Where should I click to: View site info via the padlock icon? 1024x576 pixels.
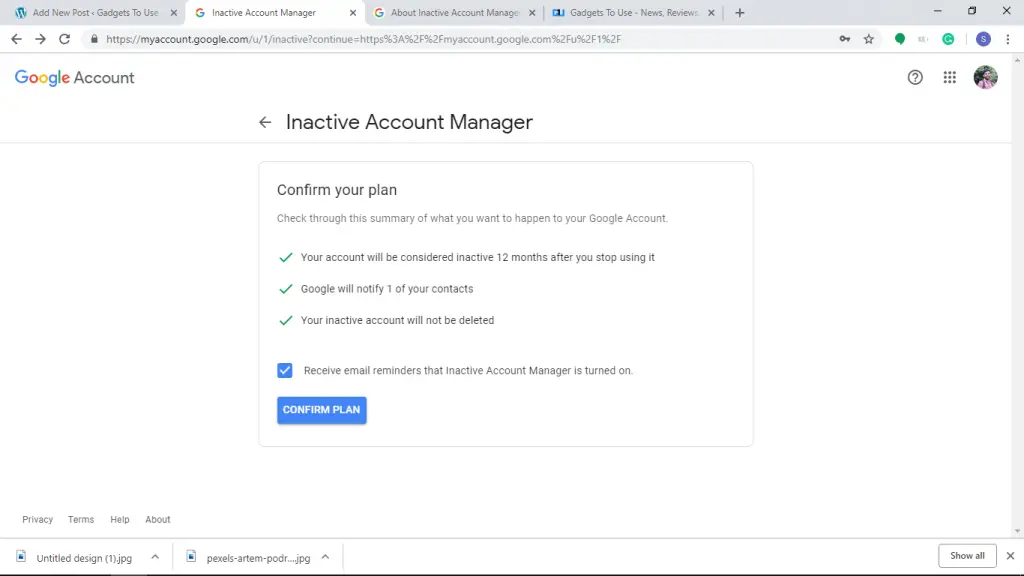click(94, 39)
